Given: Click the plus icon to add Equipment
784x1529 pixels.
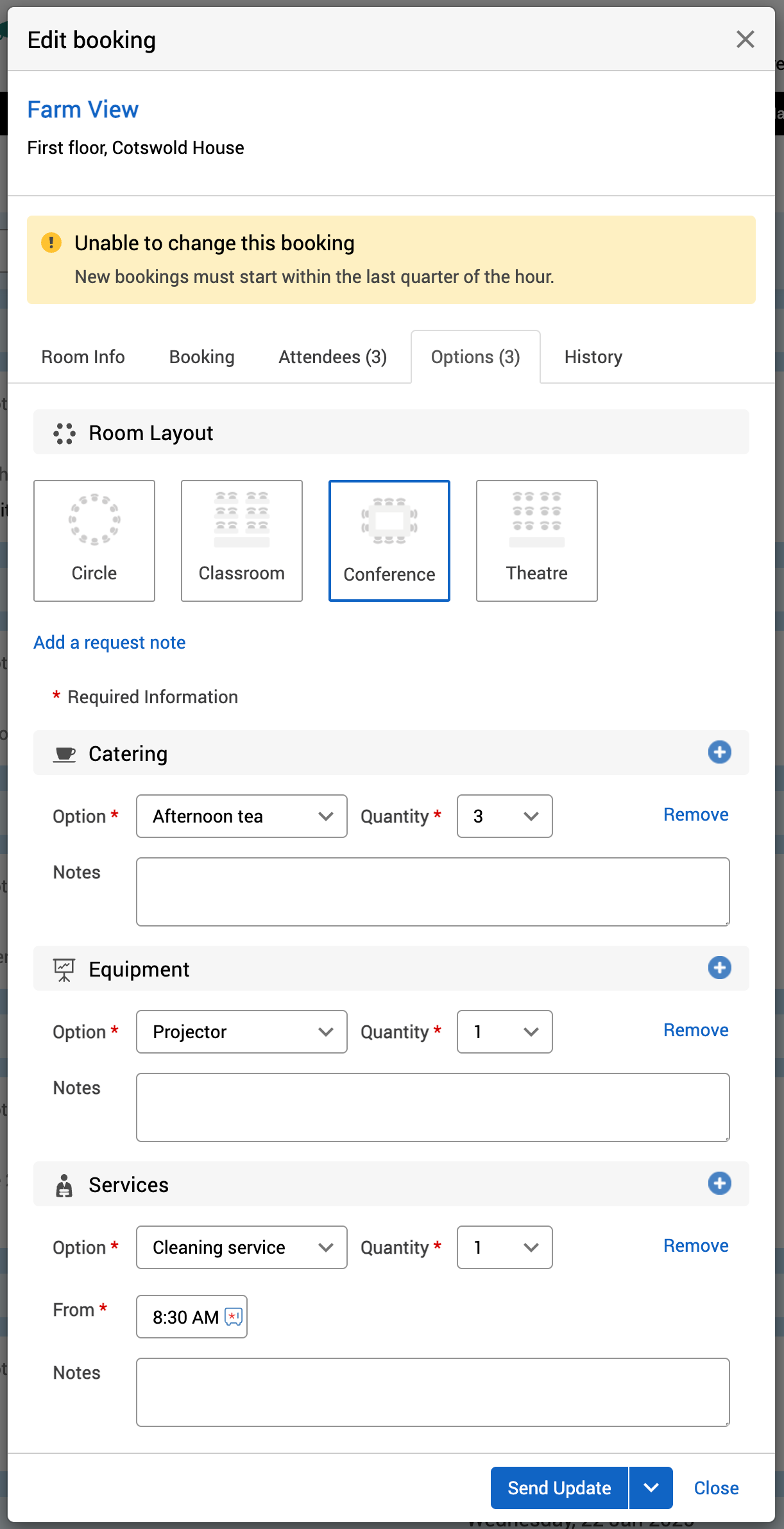Looking at the screenshot, I should [719, 968].
